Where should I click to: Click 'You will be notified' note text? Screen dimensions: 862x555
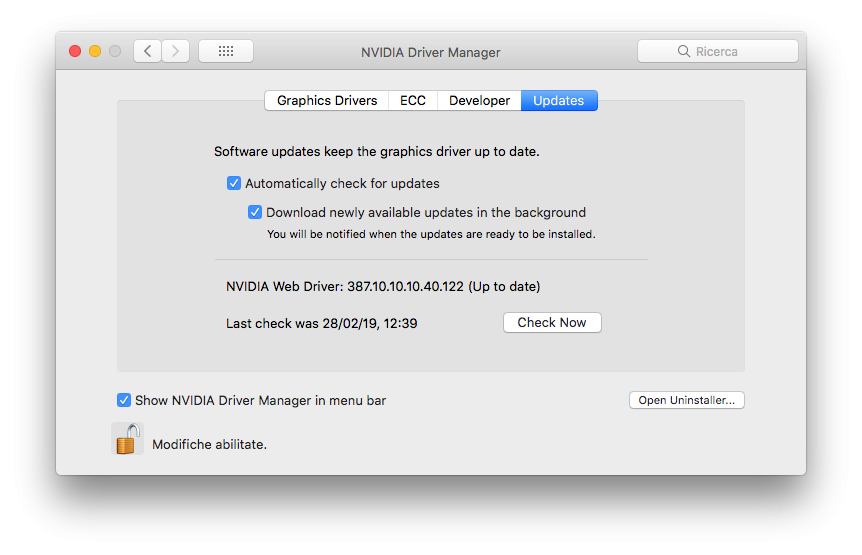(x=431, y=234)
